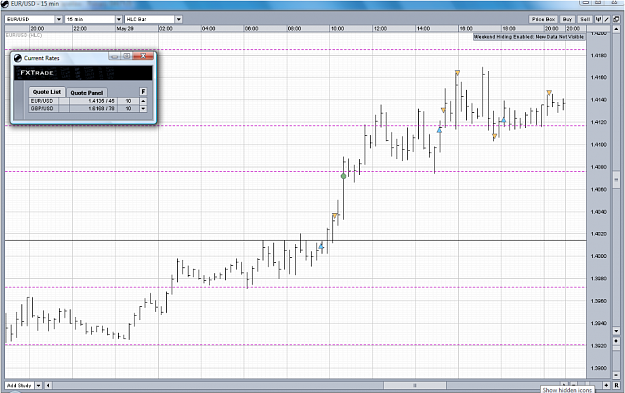The height and width of the screenshot is (393, 625).
Task: Select the EUR/USD row in quote list
Action: coord(84,101)
